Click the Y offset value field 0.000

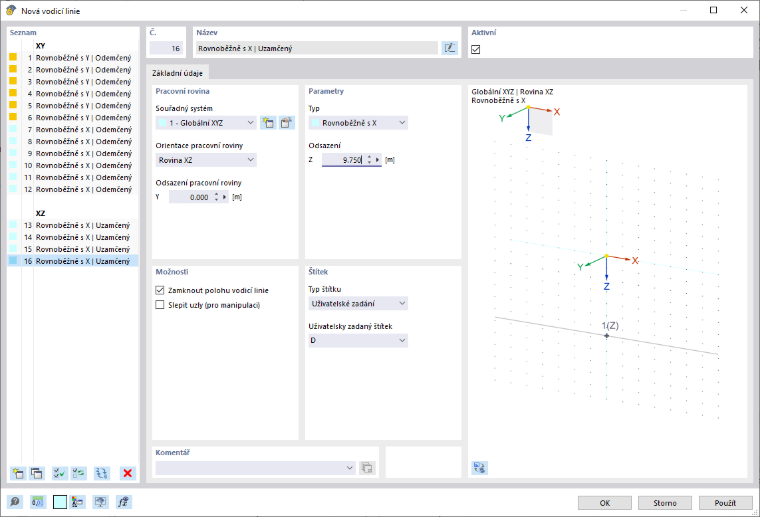[190, 197]
